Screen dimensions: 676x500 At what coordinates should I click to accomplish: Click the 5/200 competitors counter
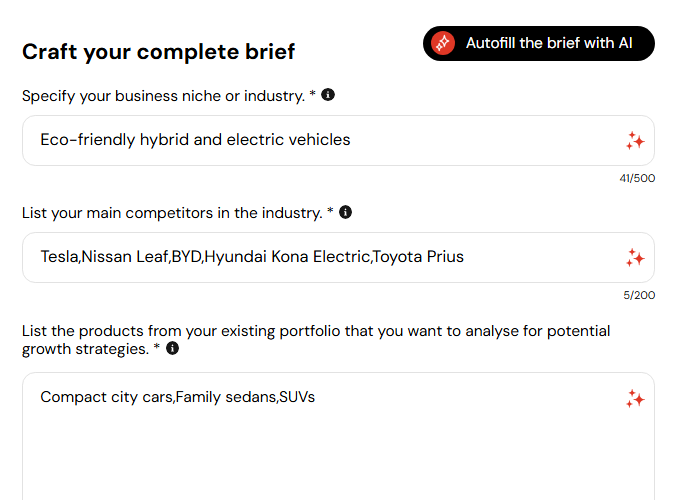(639, 295)
